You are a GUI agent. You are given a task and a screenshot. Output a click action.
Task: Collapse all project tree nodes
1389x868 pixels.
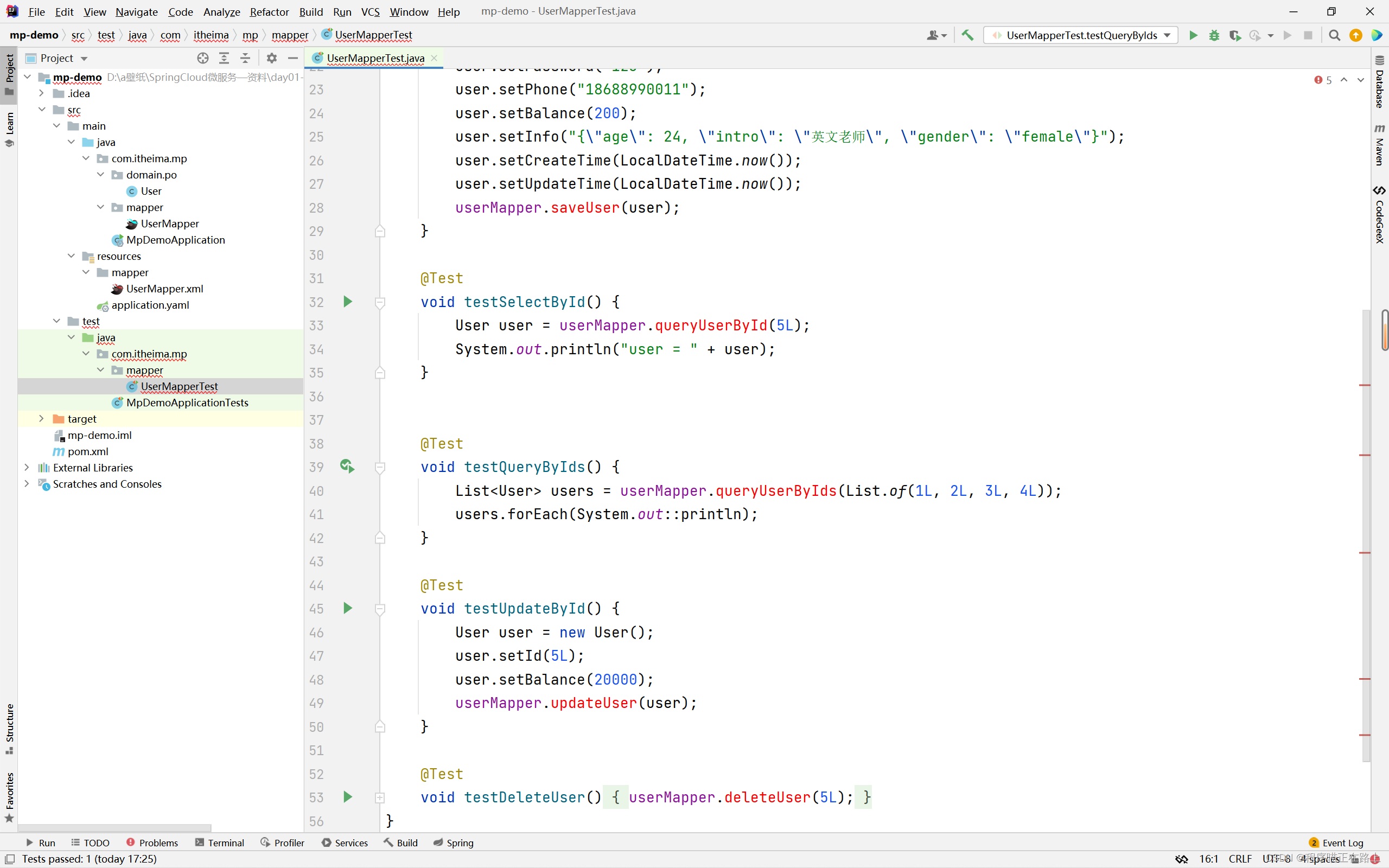coord(245,58)
